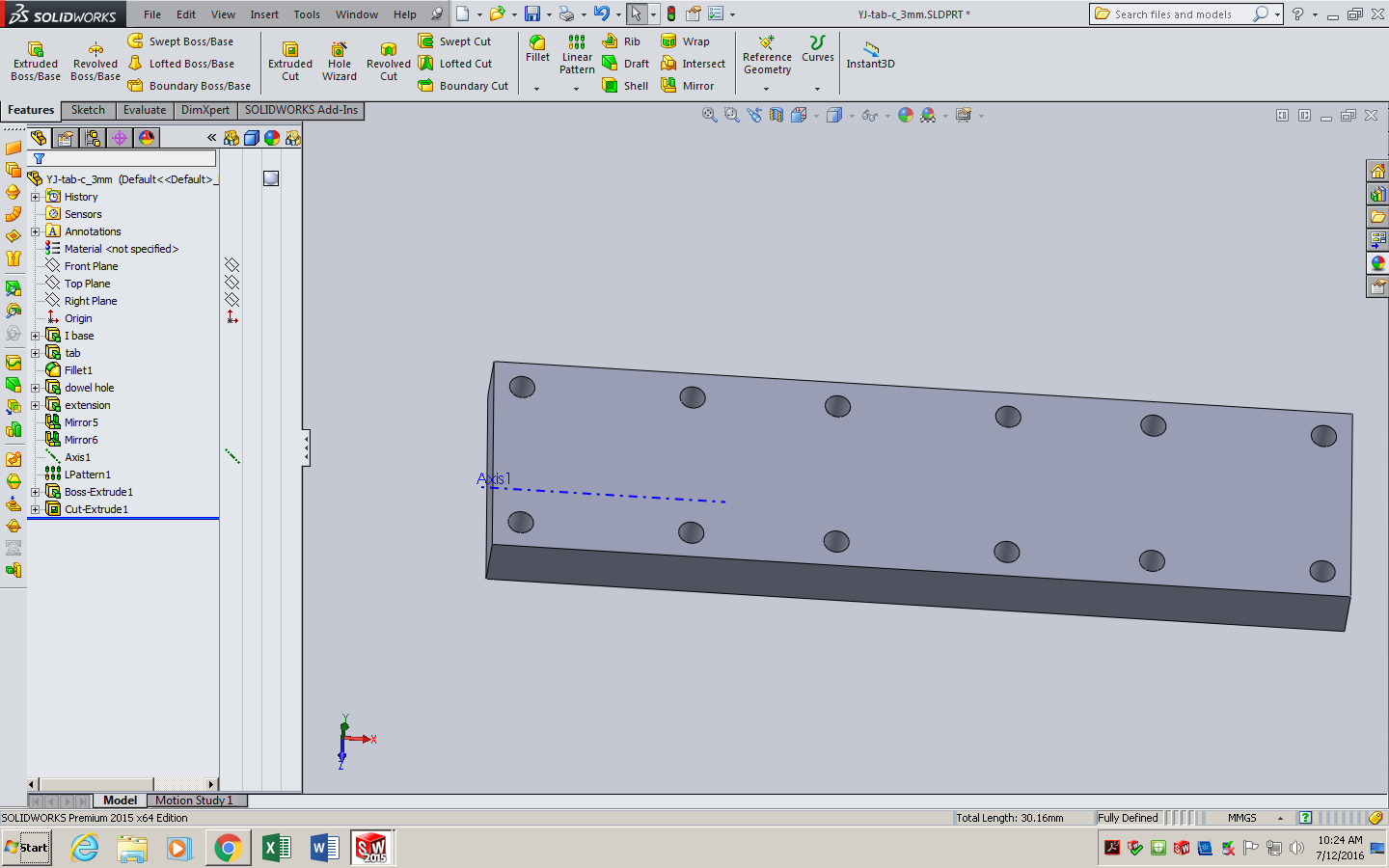Open Google Chrome from the taskbar
Image resolution: width=1389 pixels, height=868 pixels.
228,848
